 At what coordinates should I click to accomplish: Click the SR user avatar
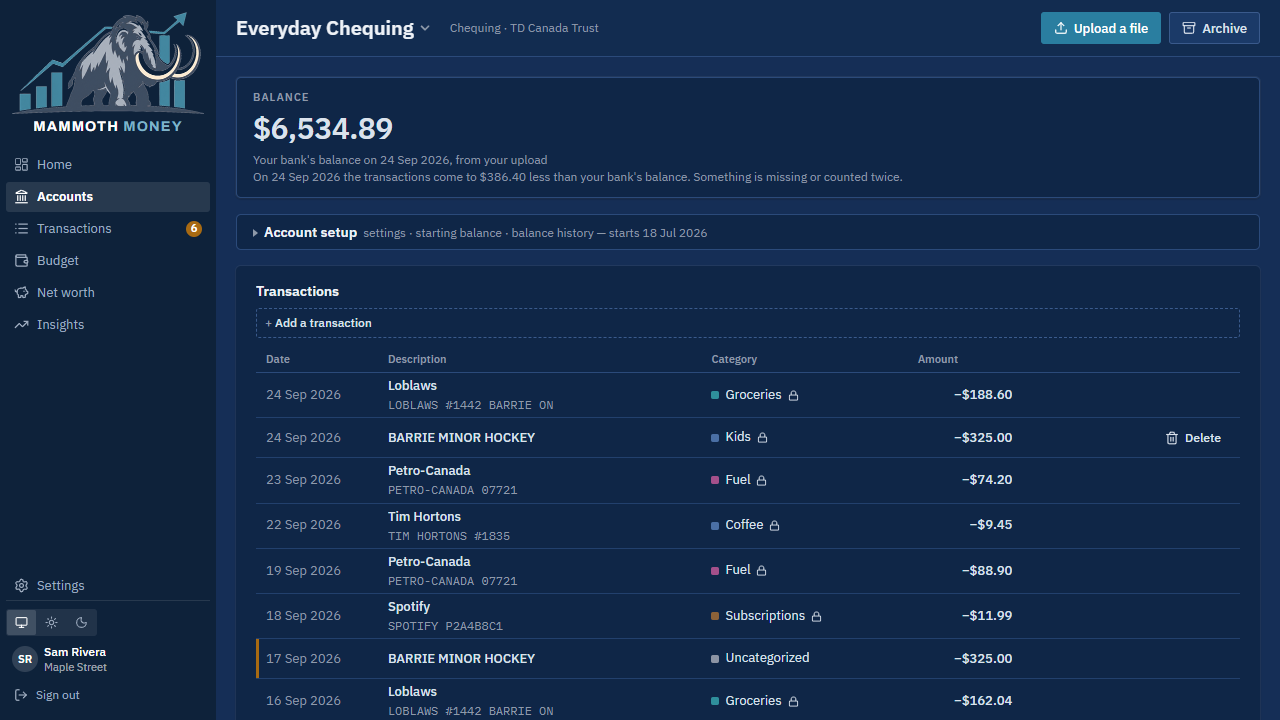[x=25, y=659]
